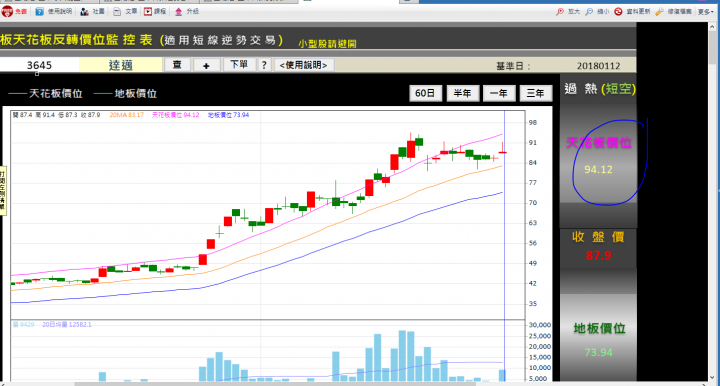Viewport: 720px width, 386px height.
Task: Click the 升級 upgrade toolbar item
Action: coord(186,11)
